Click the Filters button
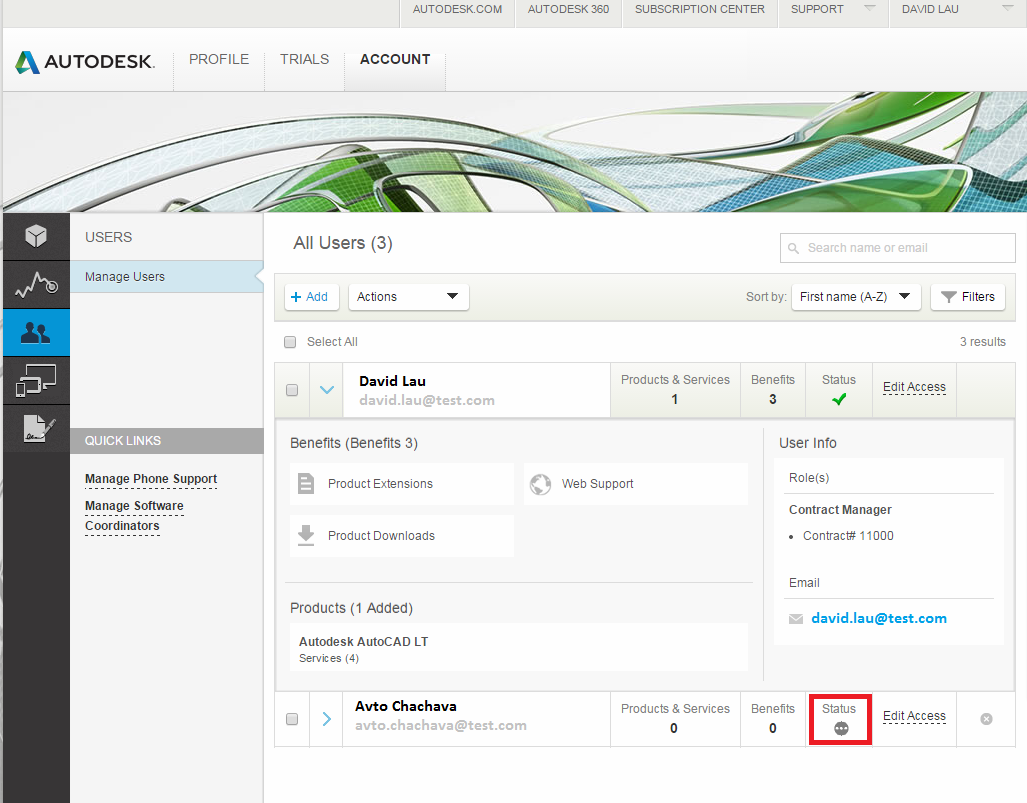Image resolution: width=1027 pixels, height=803 pixels. 968,297
